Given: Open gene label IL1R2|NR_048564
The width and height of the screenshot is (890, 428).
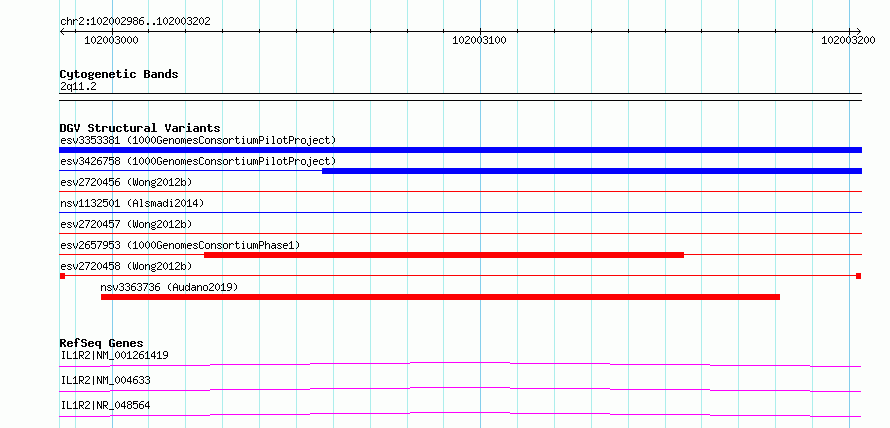Looking at the screenshot, I should (106, 405).
